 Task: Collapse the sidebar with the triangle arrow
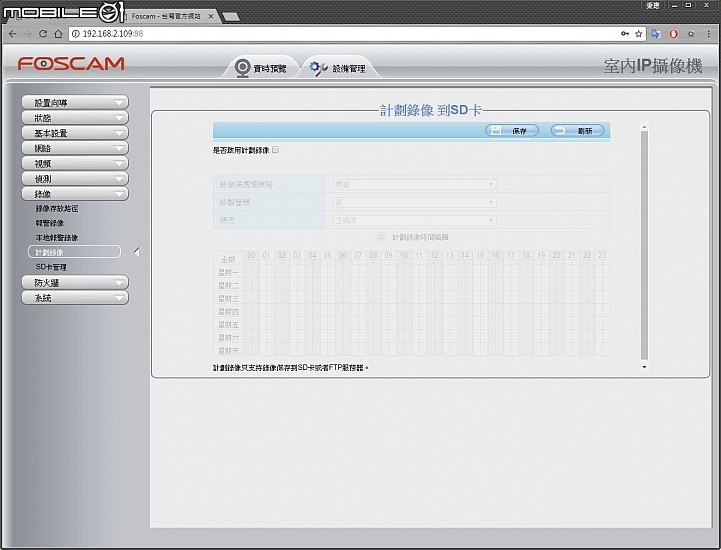point(137,252)
